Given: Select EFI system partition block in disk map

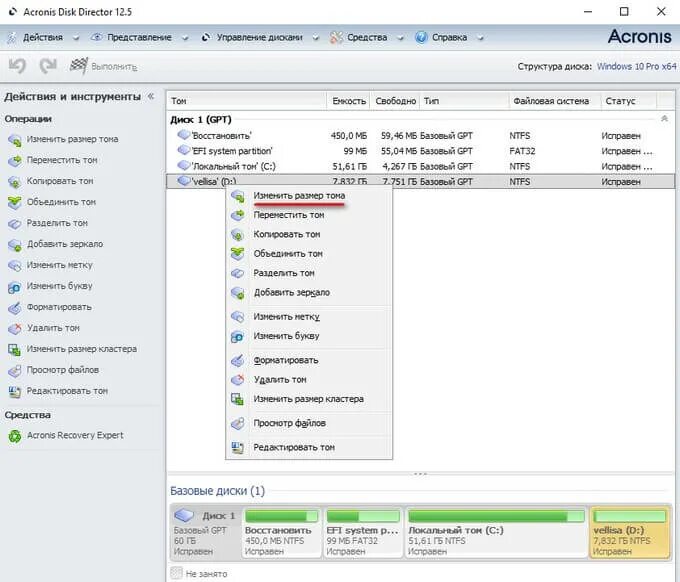Looking at the screenshot, I should coord(363,532).
